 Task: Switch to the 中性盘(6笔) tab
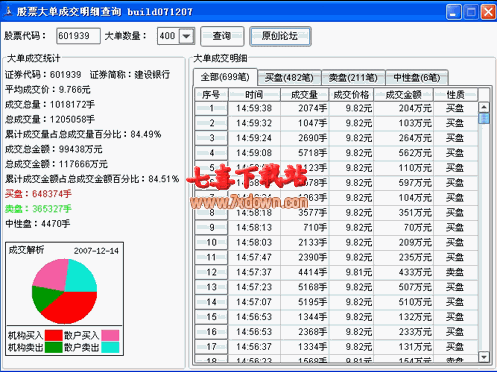417,78
